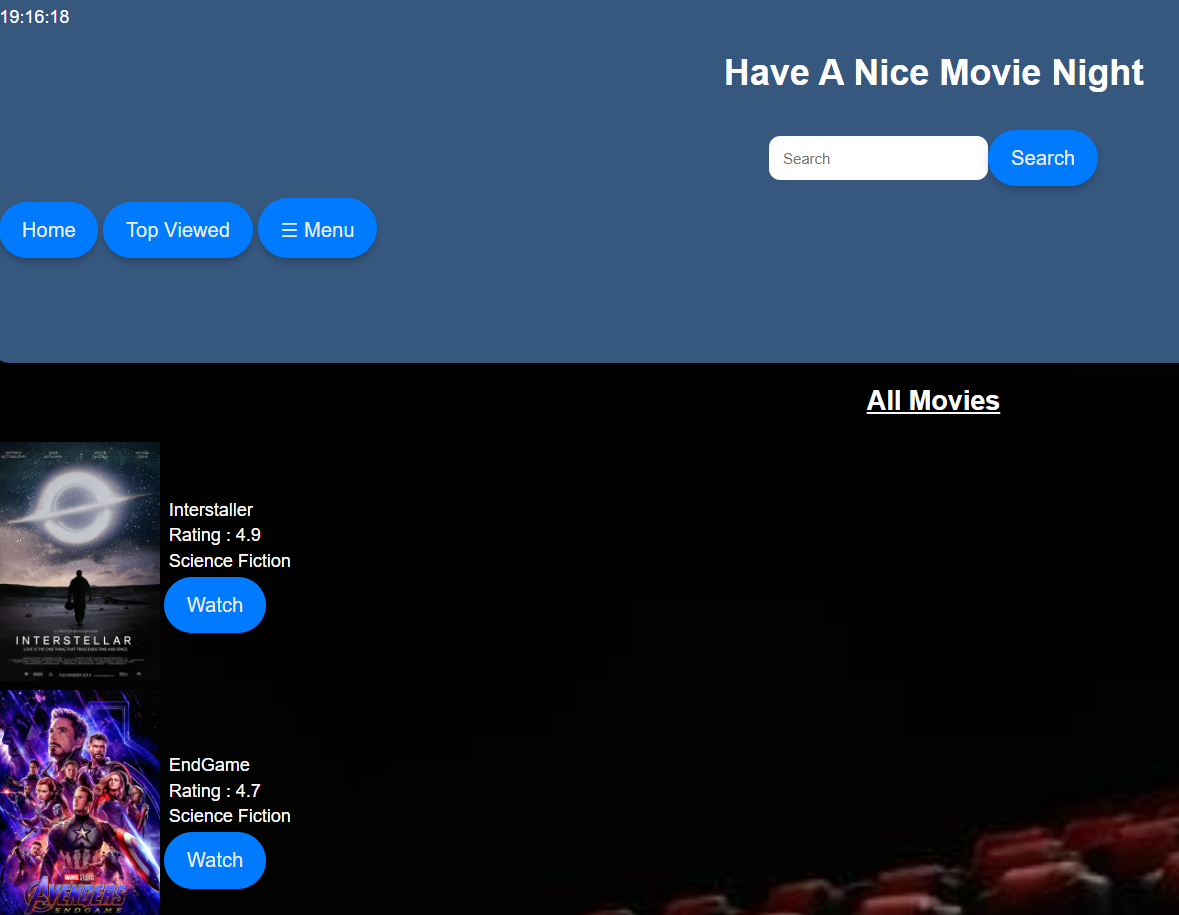The width and height of the screenshot is (1179, 915).
Task: Click the EndGame movie title text
Action: pos(209,765)
